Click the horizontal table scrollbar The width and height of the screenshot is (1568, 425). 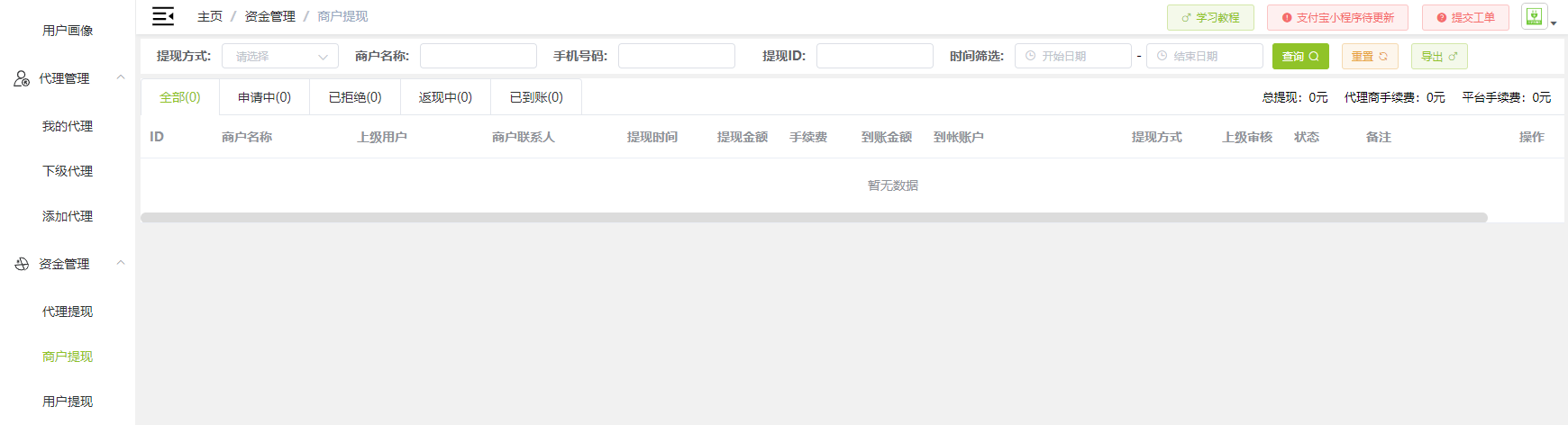pos(814,217)
